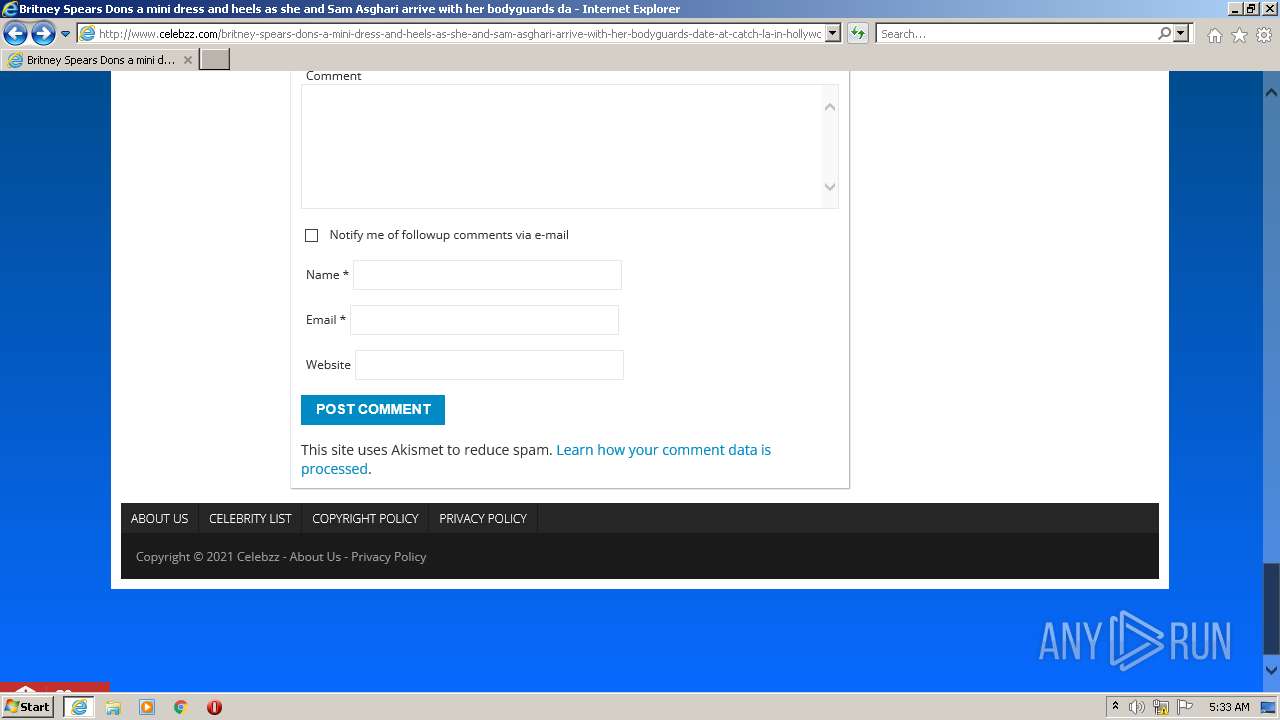Click the URL address bar

(460, 33)
